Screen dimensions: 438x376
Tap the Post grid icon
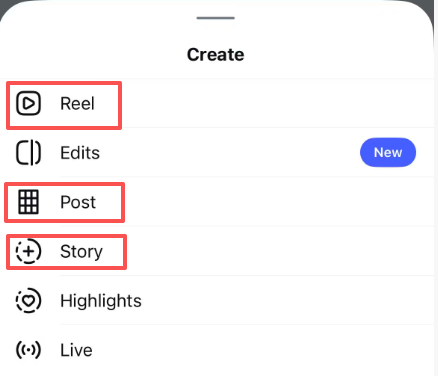pos(28,202)
